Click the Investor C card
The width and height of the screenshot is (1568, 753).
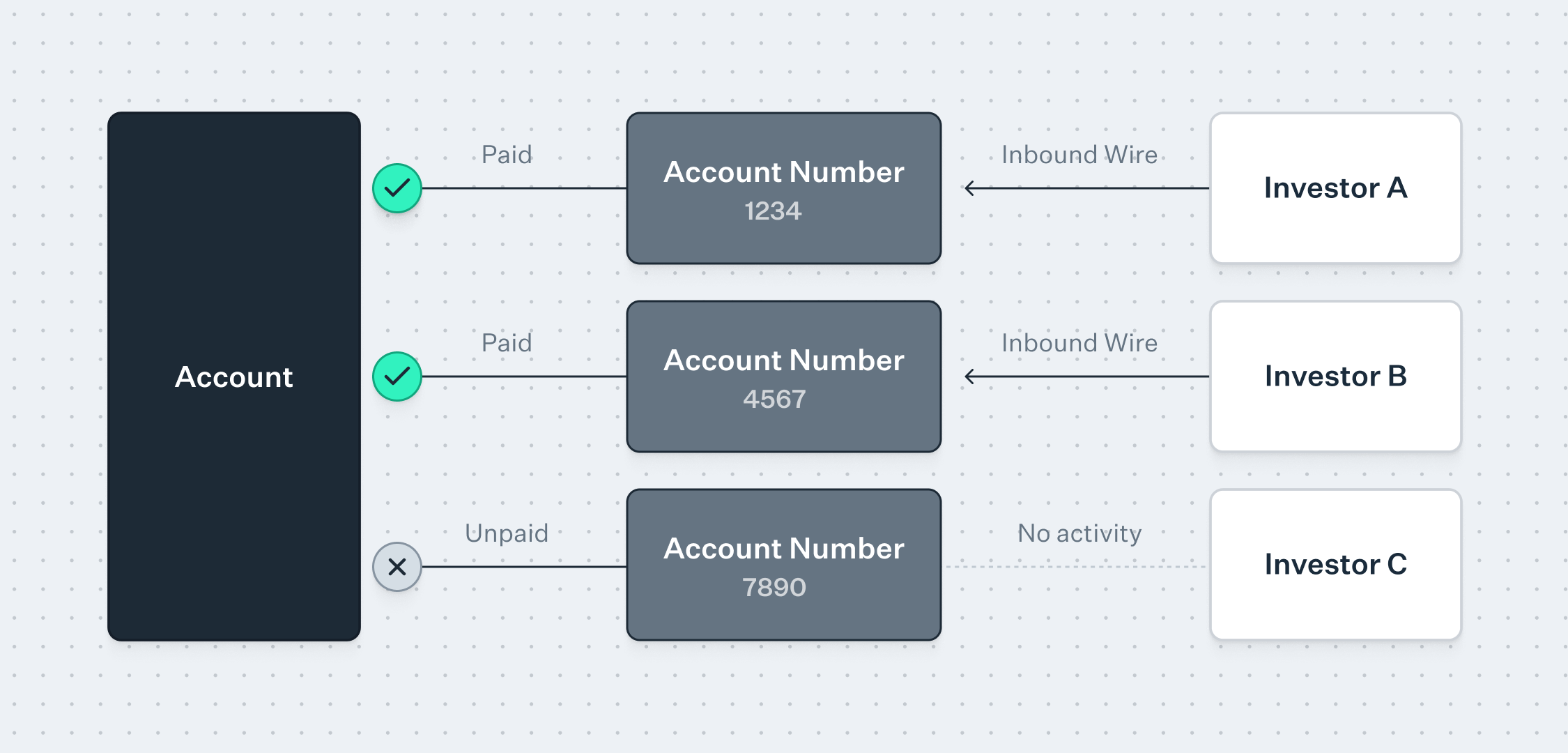pyautogui.click(x=1335, y=565)
